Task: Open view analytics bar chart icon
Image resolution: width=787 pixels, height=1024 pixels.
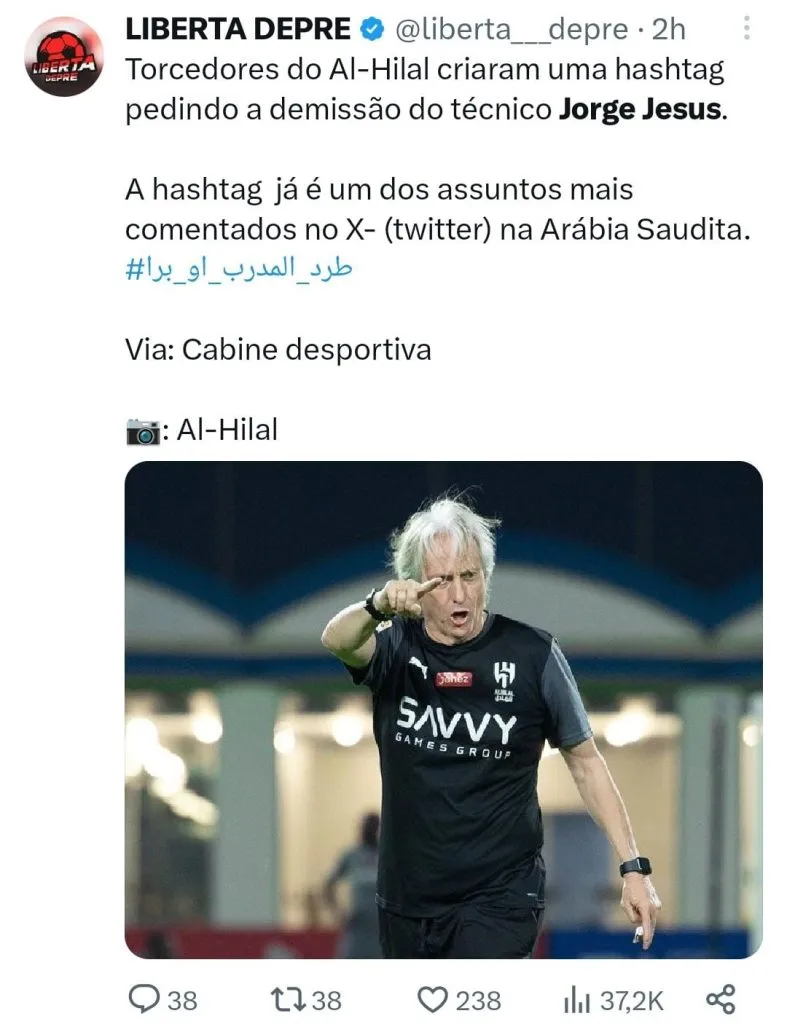Action: (x=577, y=1000)
